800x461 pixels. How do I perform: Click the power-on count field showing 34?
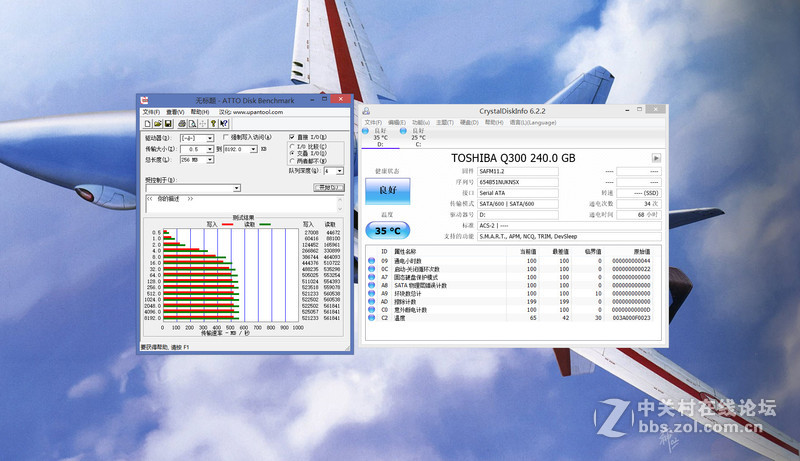coord(639,203)
